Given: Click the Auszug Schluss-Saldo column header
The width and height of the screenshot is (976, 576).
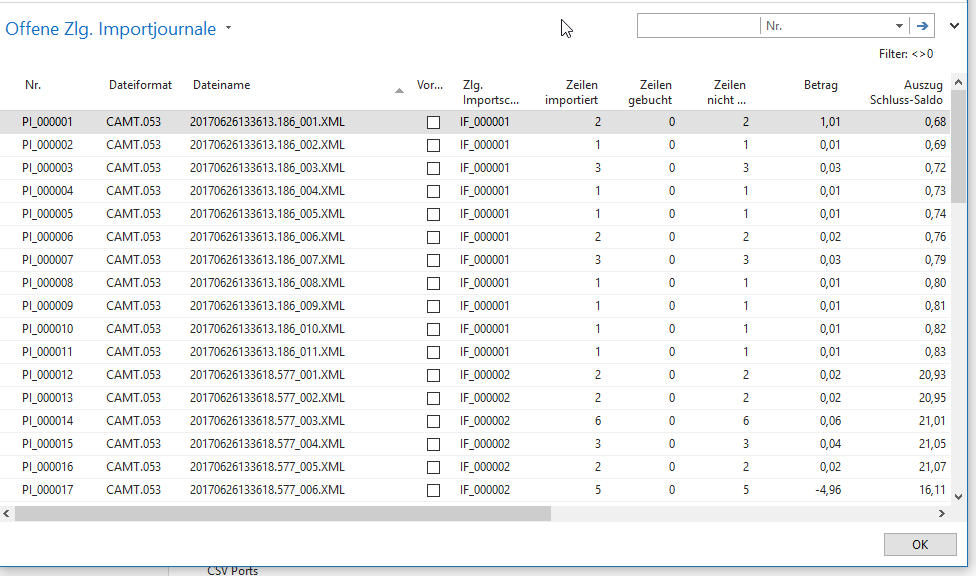Looking at the screenshot, I should (906, 92).
